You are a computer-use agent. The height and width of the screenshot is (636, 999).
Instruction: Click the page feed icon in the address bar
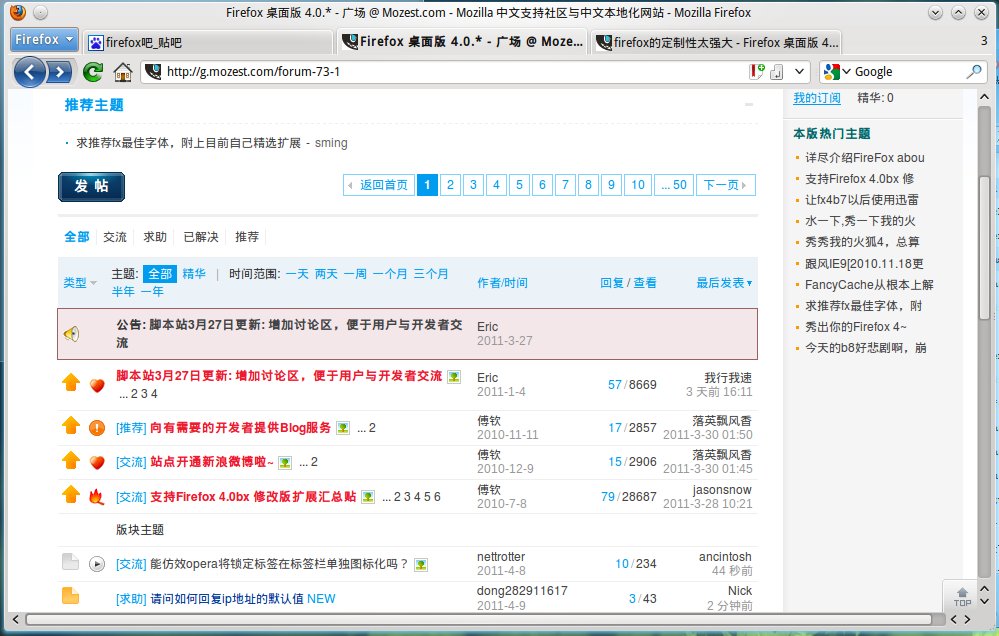point(777,72)
